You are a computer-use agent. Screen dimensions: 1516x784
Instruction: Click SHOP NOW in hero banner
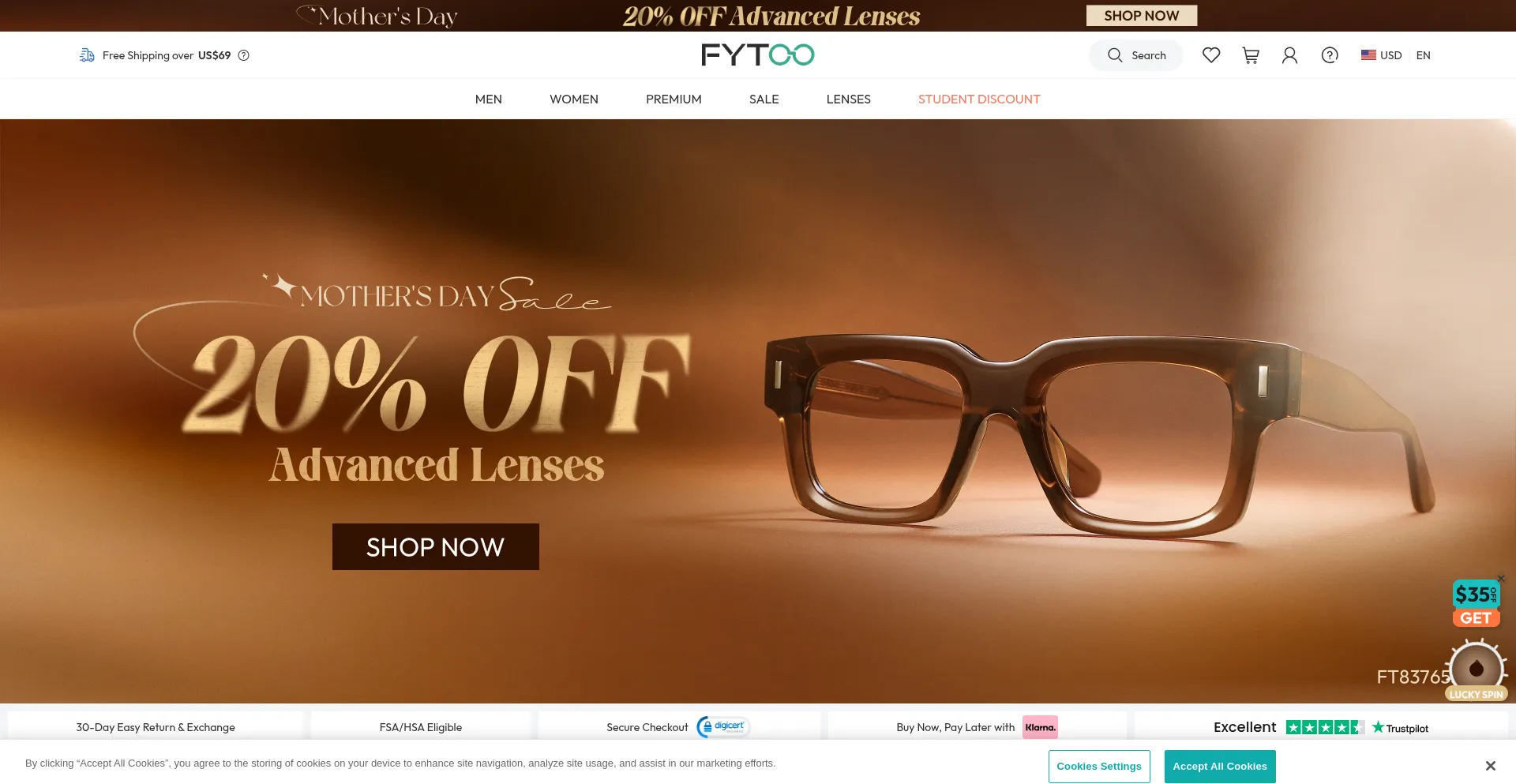pos(436,546)
